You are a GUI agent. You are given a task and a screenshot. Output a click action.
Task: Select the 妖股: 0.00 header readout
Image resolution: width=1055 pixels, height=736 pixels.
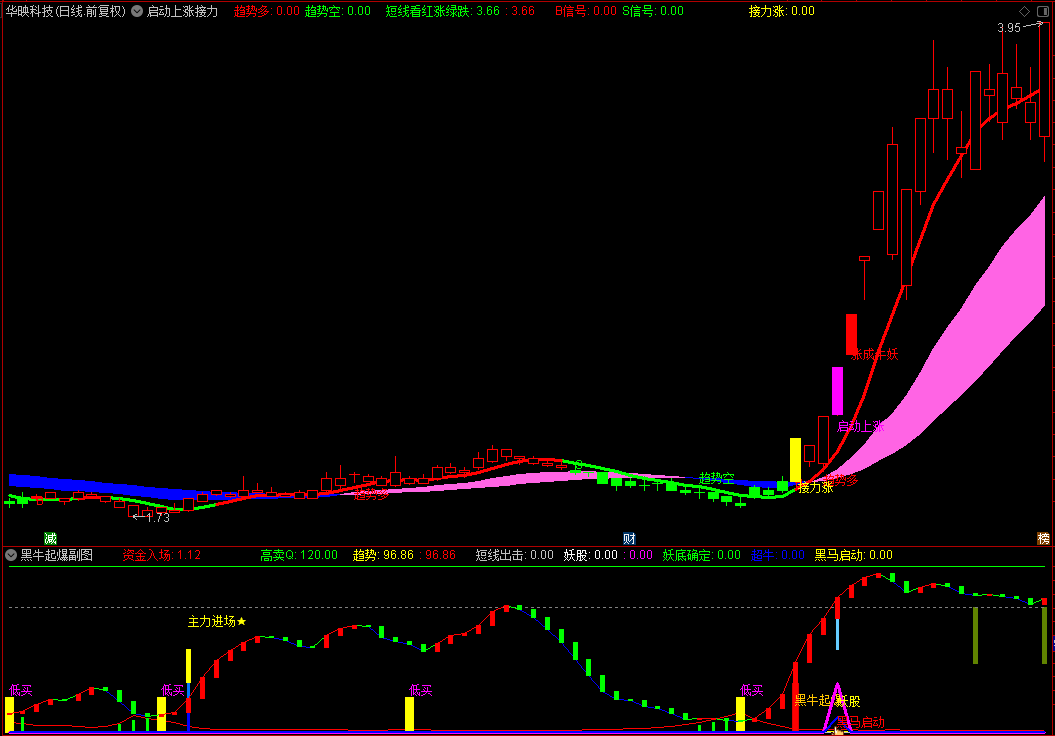coord(591,555)
